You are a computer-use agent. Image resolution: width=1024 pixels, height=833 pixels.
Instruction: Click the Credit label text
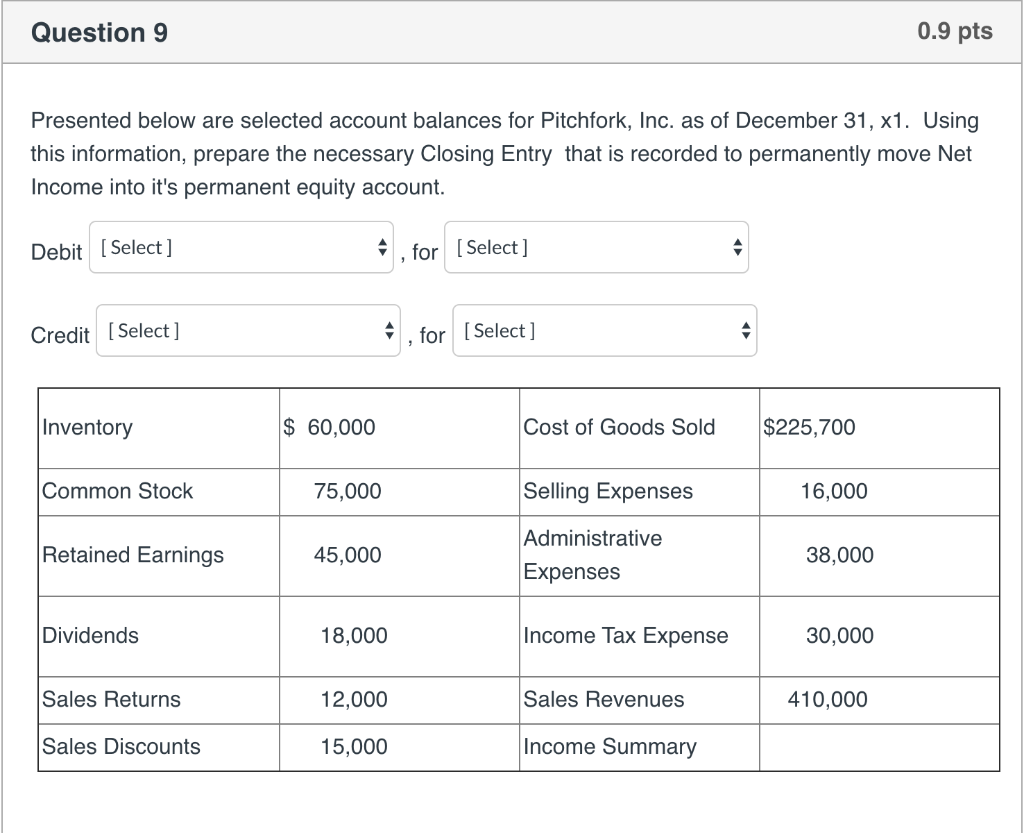pos(60,336)
